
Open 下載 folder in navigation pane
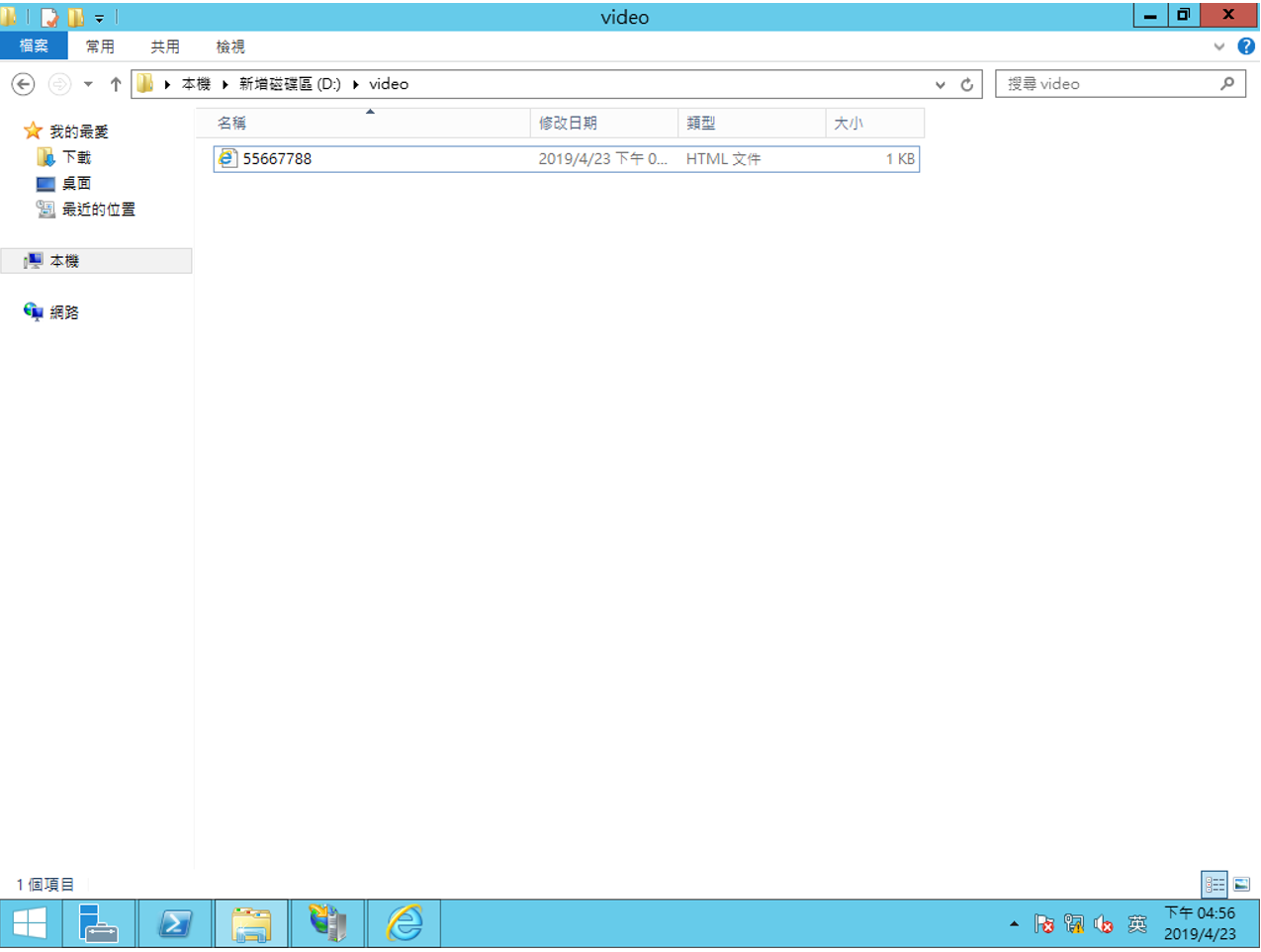[x=76, y=157]
